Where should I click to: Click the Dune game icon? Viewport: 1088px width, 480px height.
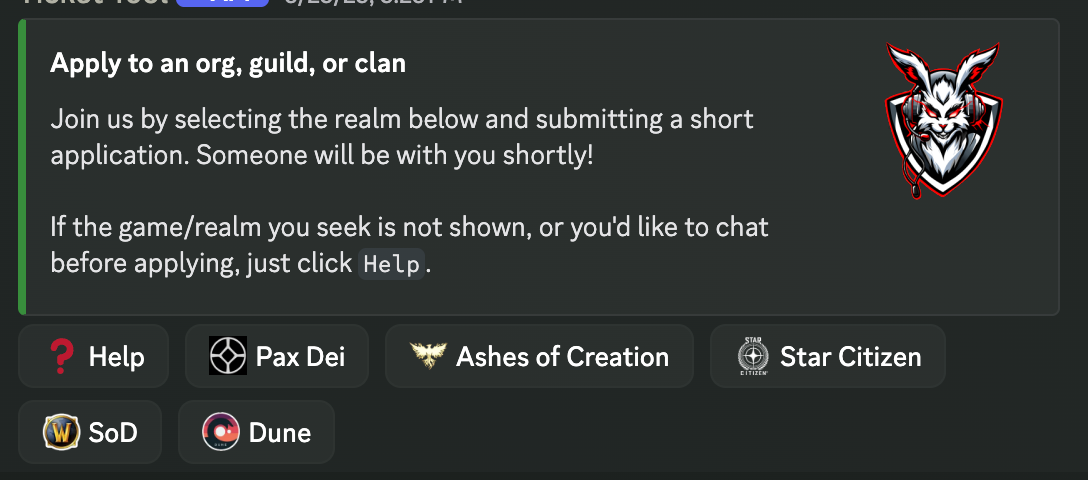coord(219,433)
